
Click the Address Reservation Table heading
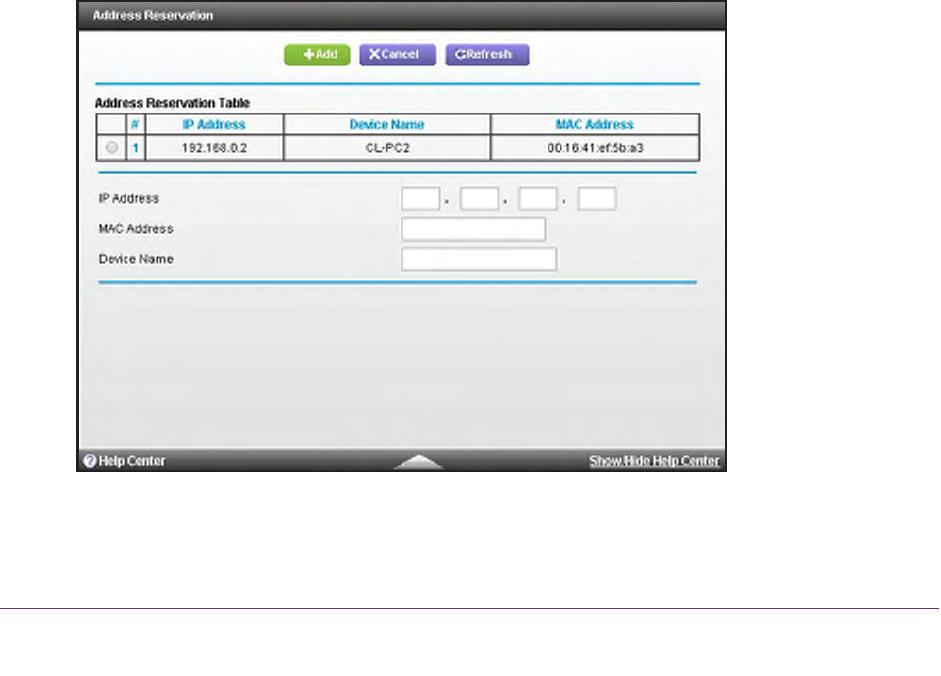coord(172,103)
